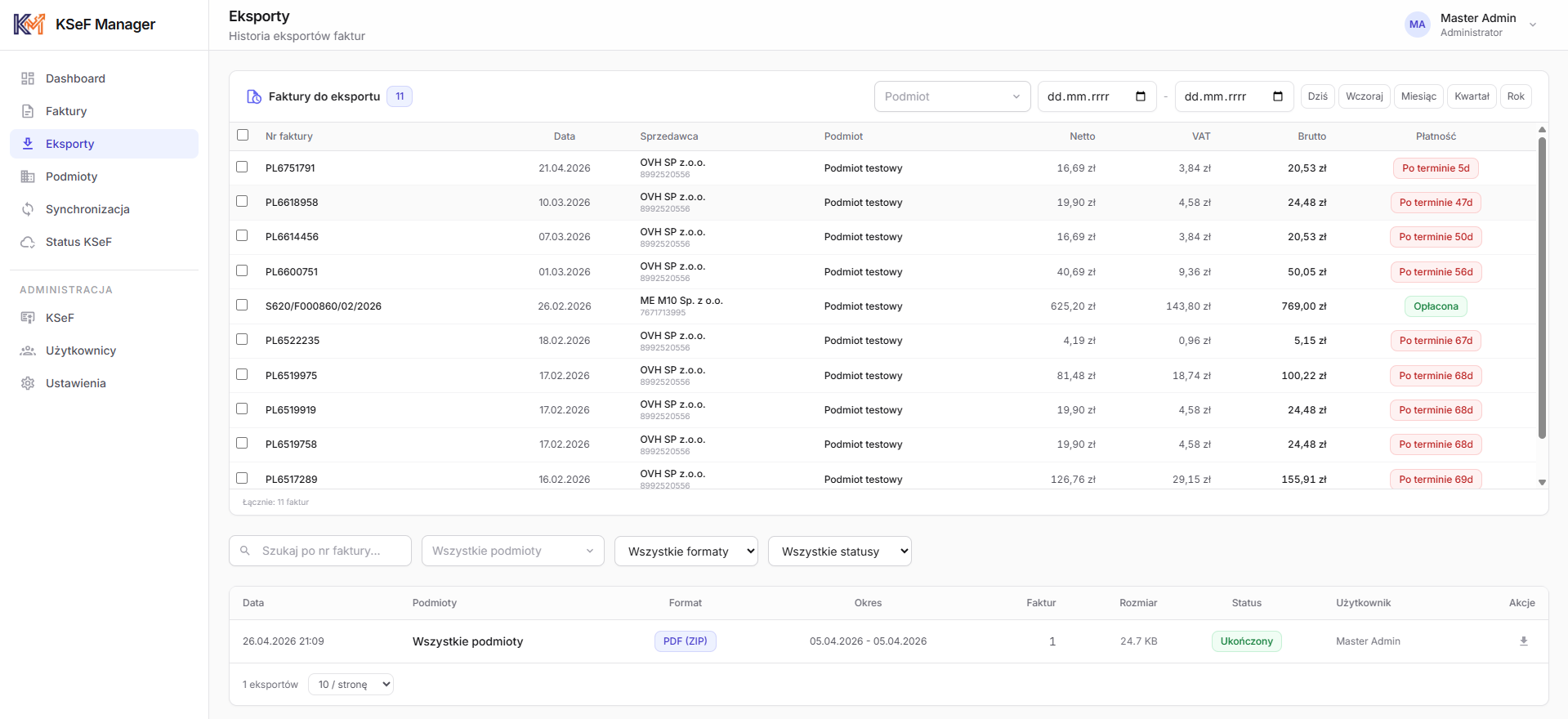Open Synchronizacja menu item
The height and width of the screenshot is (719, 1568).
pyautogui.click(x=104, y=209)
